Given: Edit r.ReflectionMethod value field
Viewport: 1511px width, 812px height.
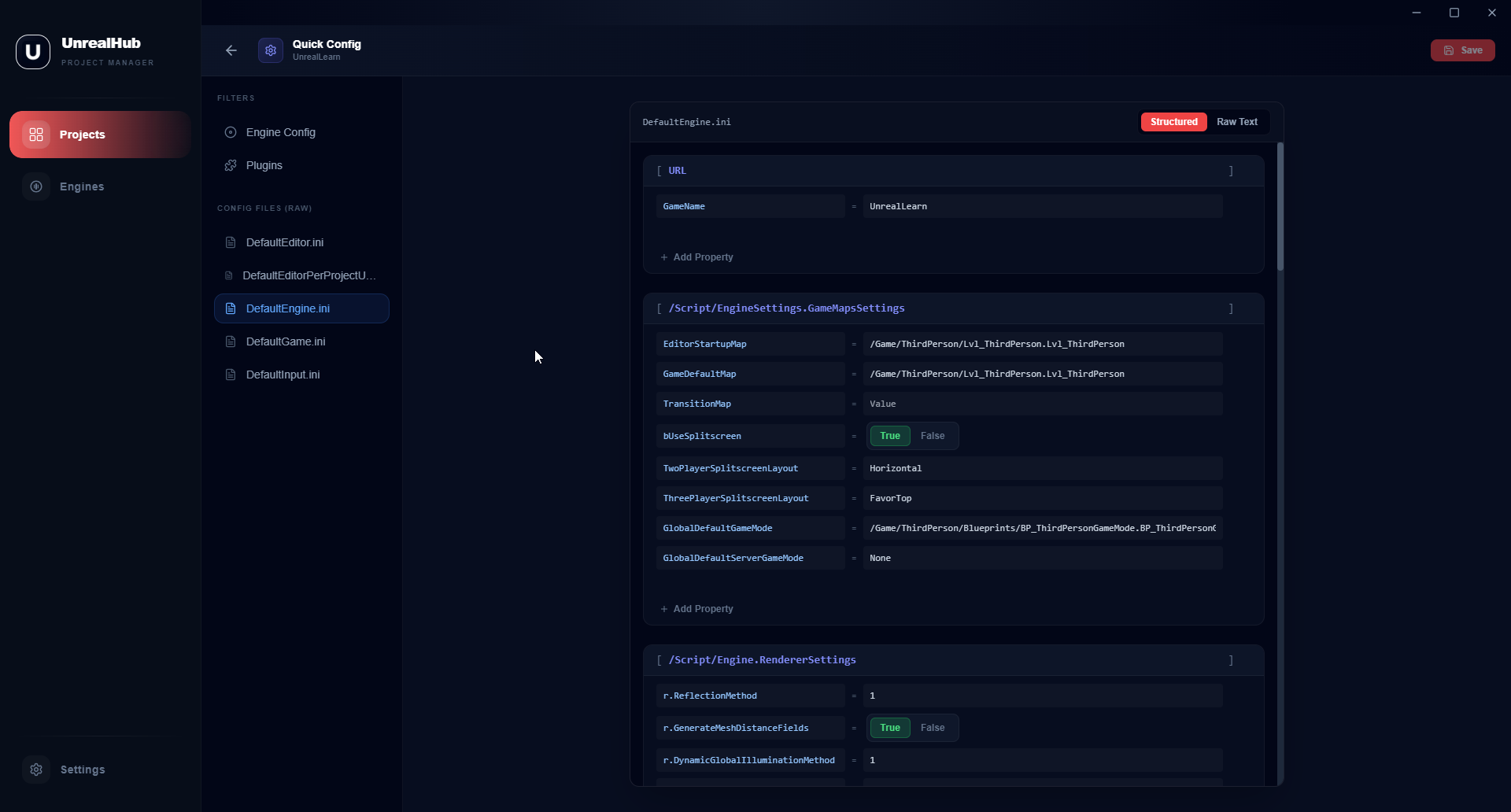Looking at the screenshot, I should pos(1043,696).
